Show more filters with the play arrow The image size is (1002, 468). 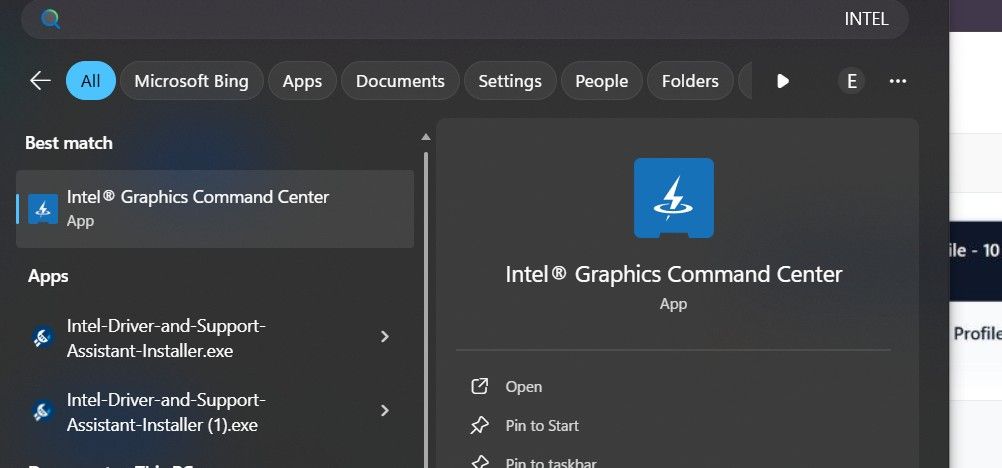click(783, 81)
